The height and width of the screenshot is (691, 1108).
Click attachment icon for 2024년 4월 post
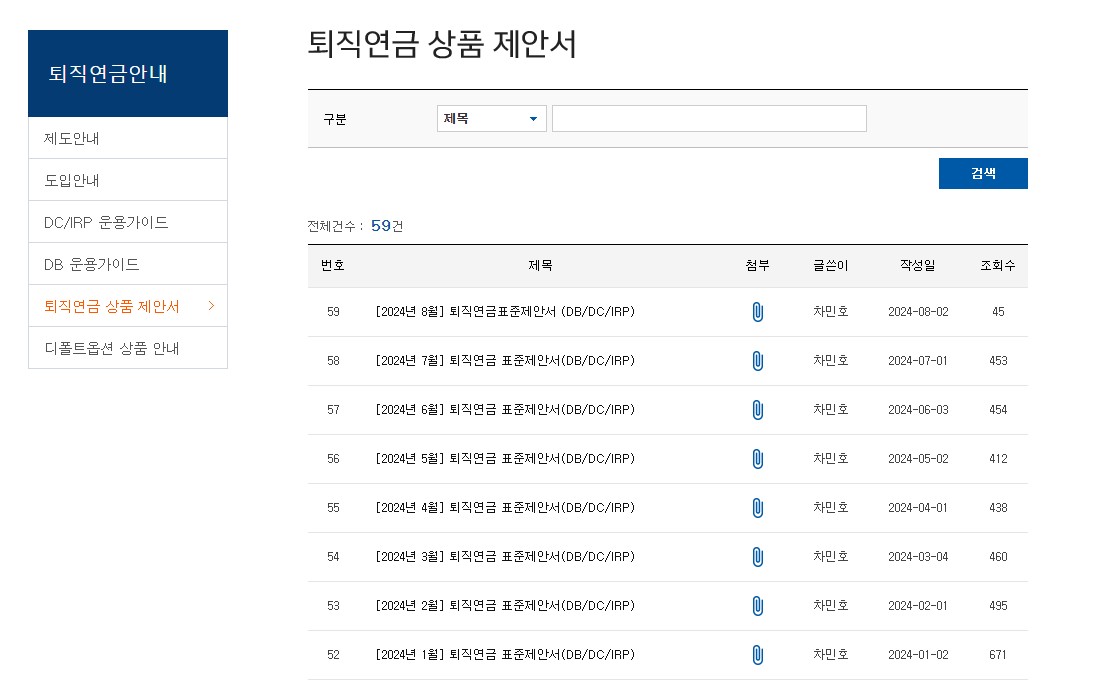757,508
